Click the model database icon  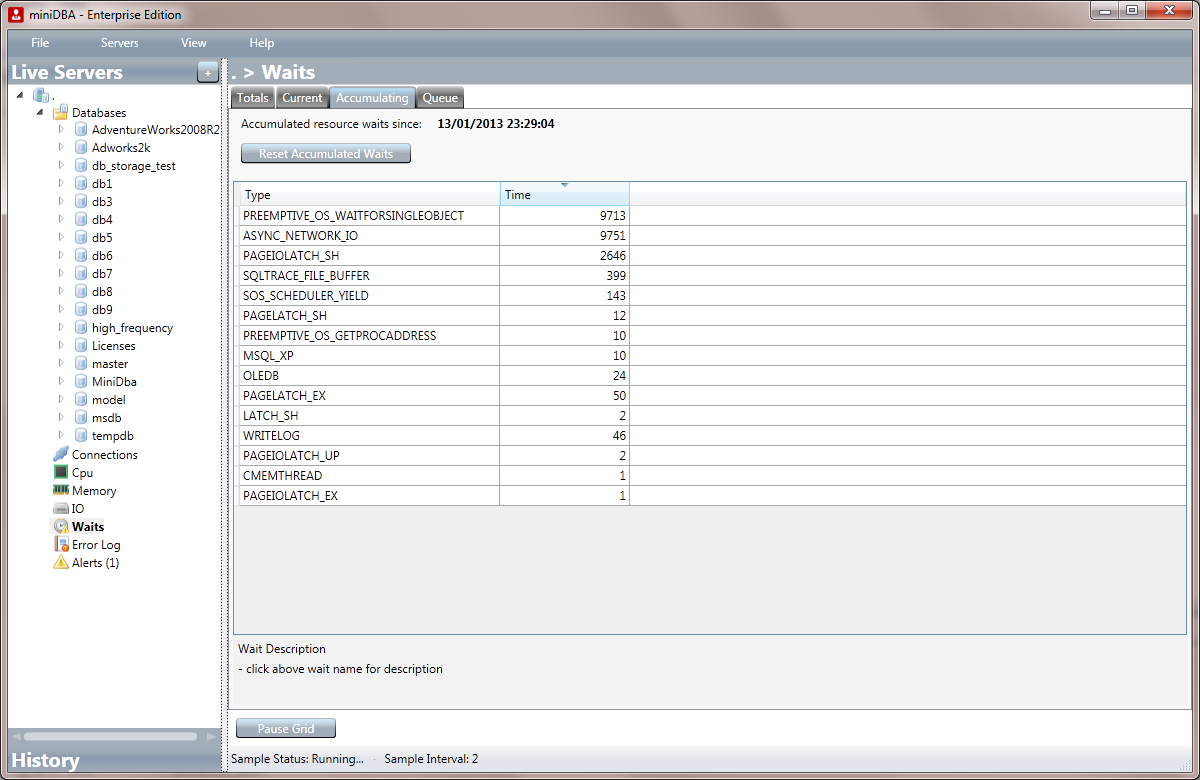81,400
